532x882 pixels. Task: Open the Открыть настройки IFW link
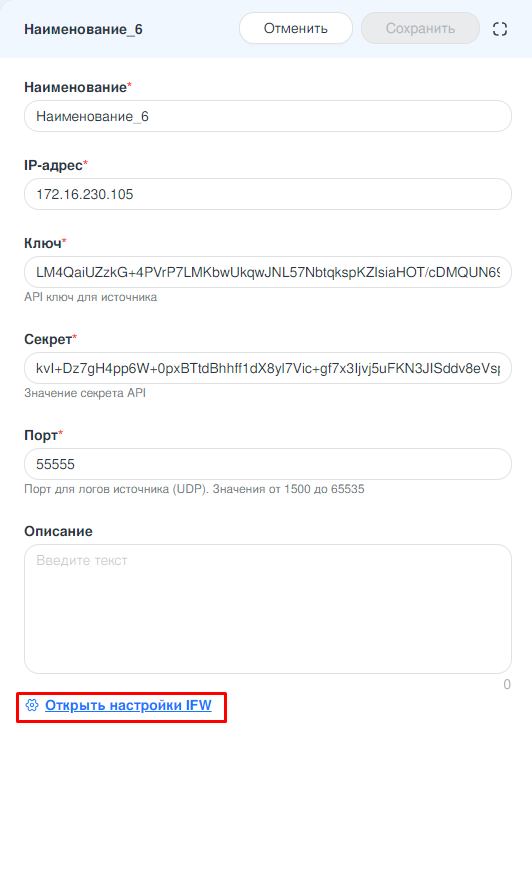coord(128,705)
